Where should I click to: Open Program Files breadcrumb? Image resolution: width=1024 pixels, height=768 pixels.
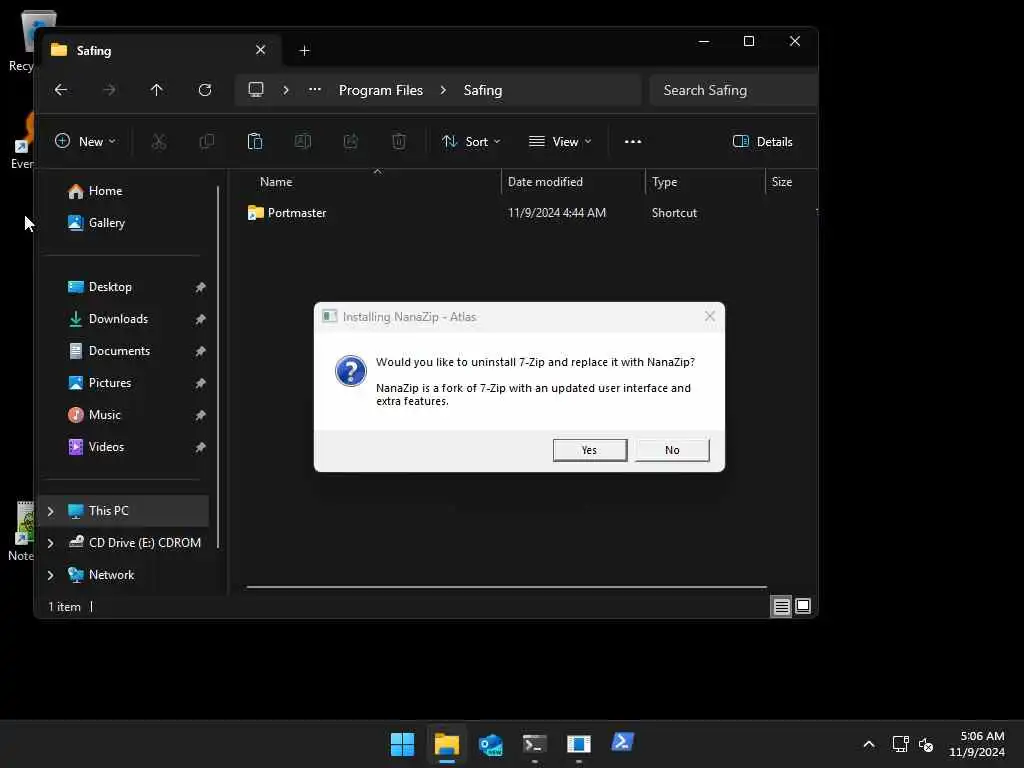coord(381,90)
